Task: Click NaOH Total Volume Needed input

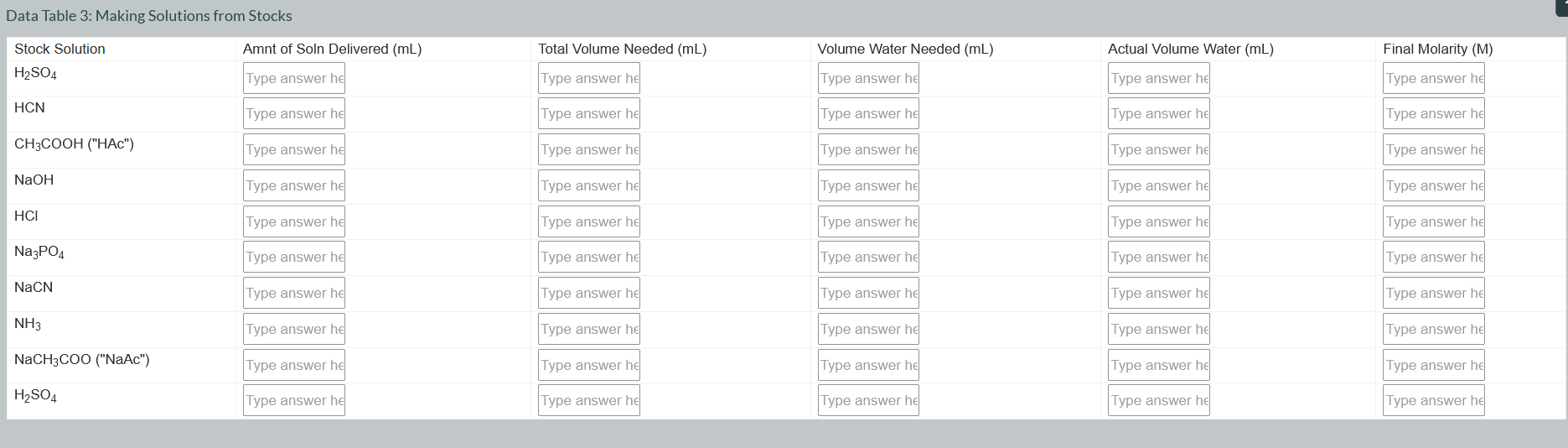Action: coord(588,186)
